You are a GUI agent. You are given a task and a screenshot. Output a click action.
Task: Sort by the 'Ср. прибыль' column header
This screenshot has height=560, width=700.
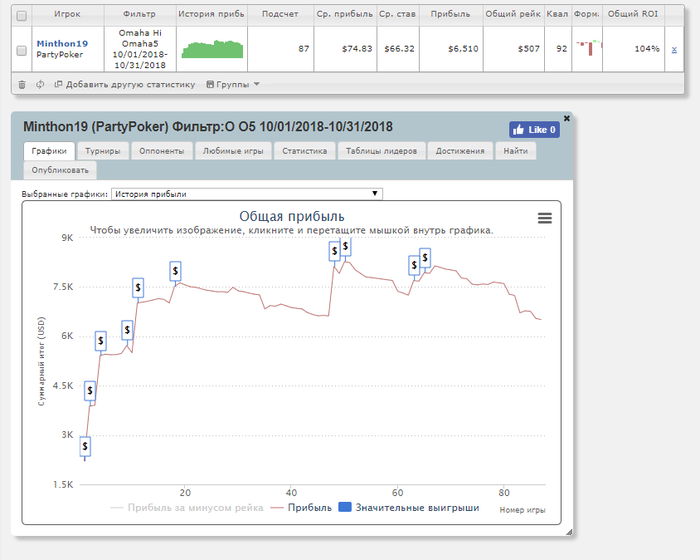345,14
